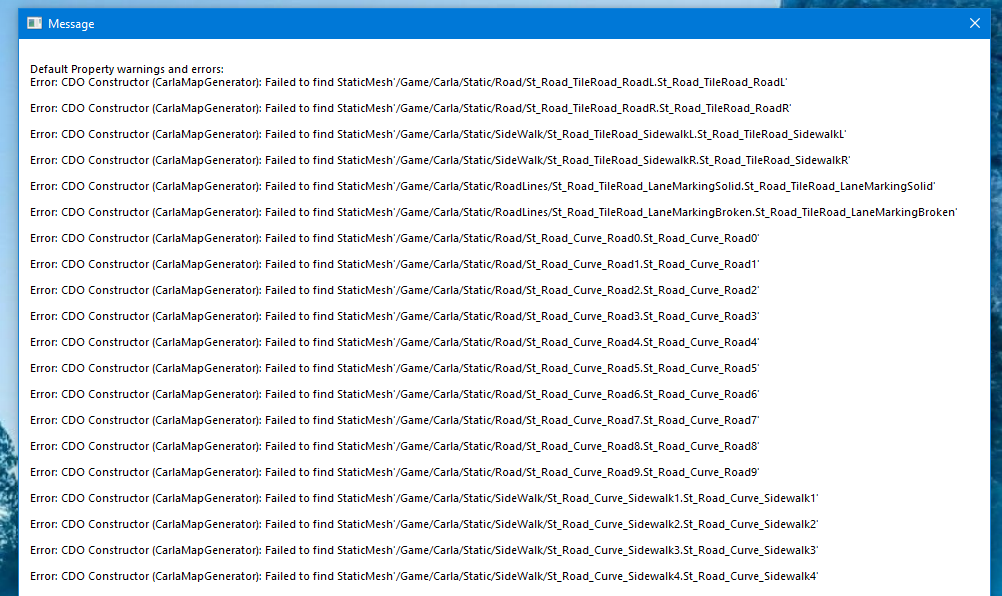Click the Message dialog title bar
The height and width of the screenshot is (596, 1002).
point(500,23)
